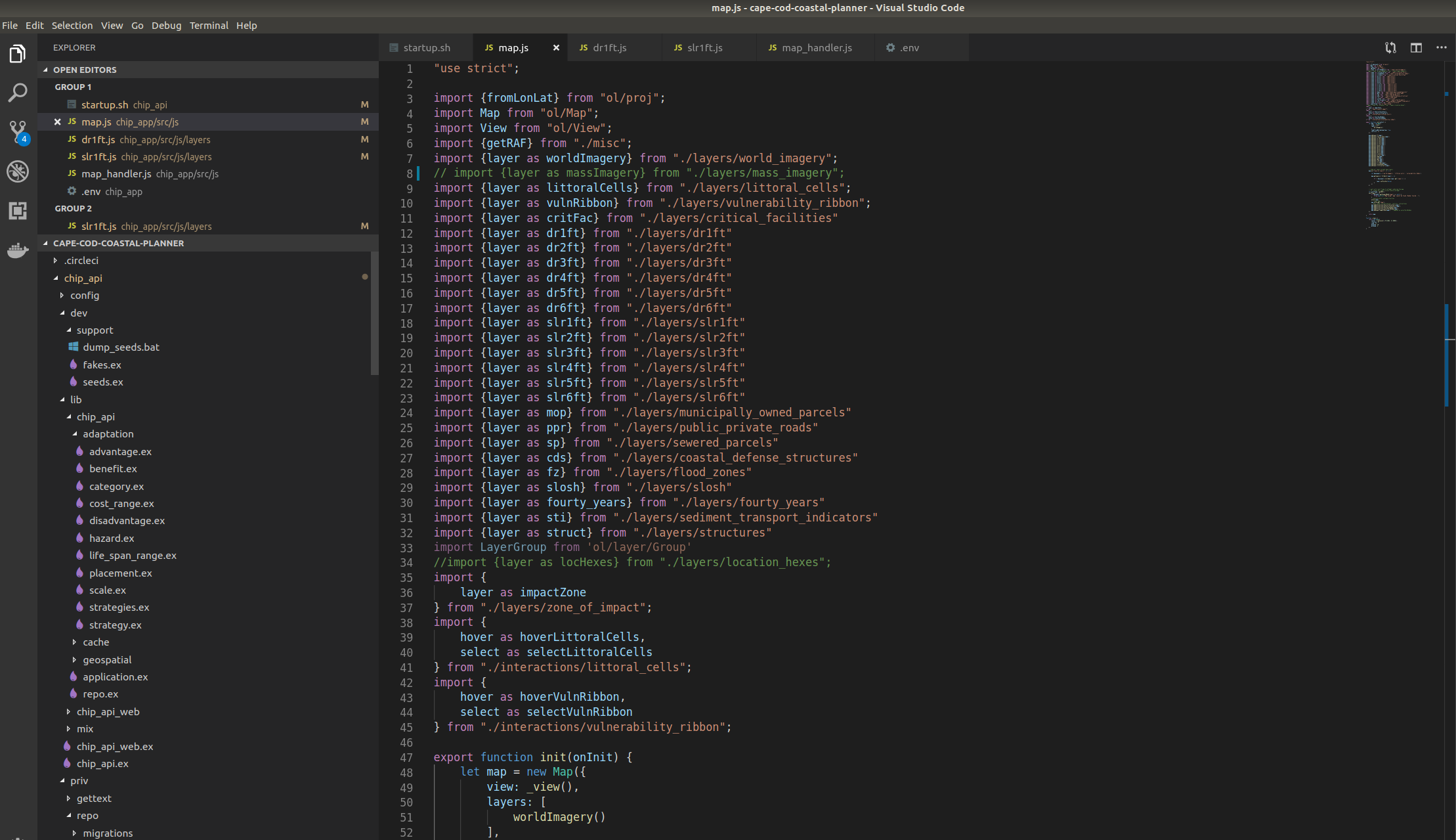The image size is (1456, 840).
Task: Open the Search view in activity bar
Action: [x=18, y=93]
